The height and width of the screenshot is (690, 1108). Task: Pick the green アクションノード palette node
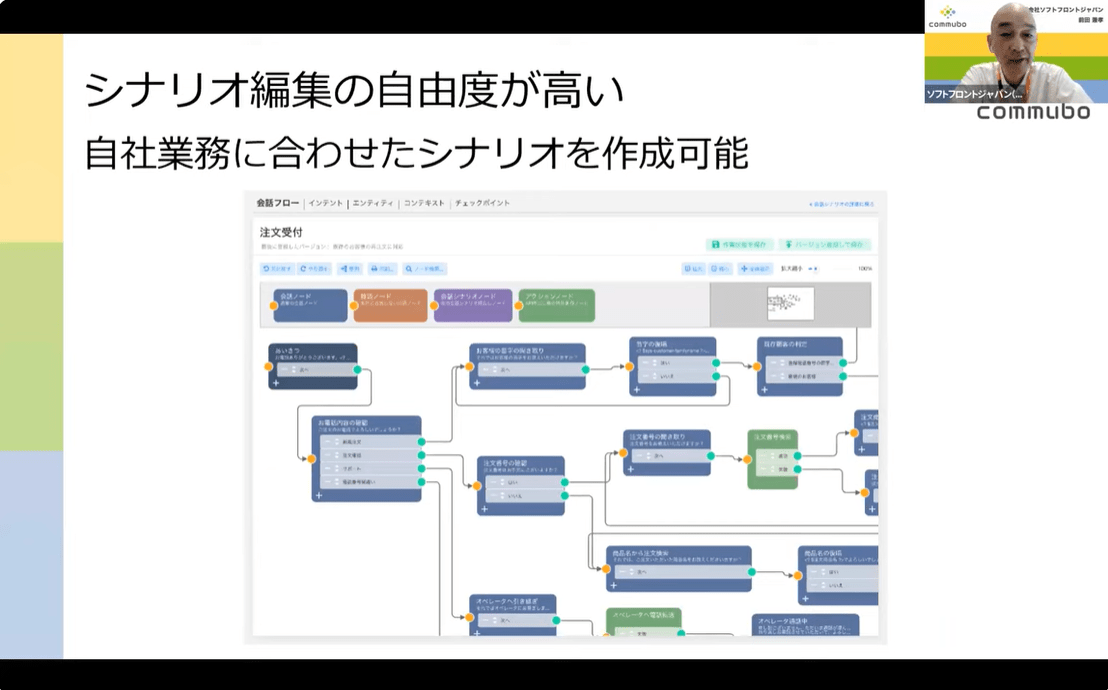tap(557, 305)
